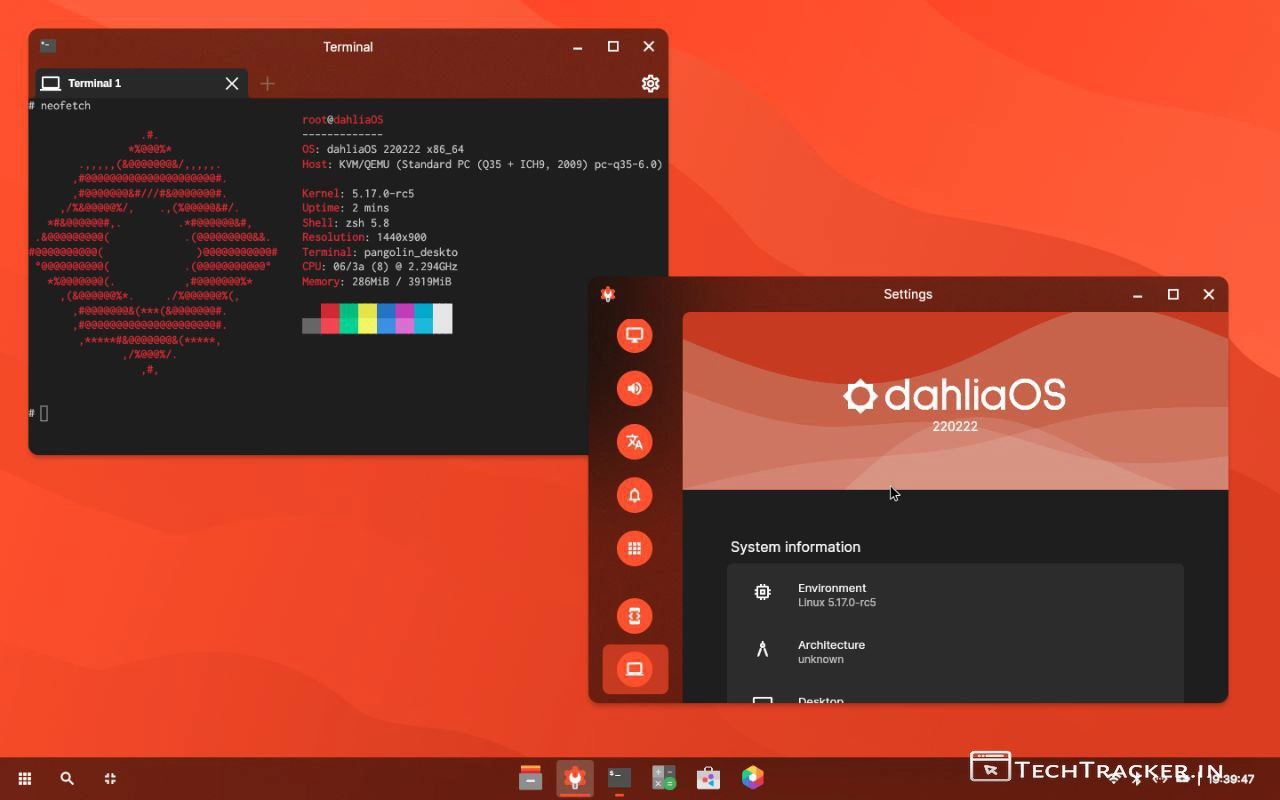Open terminal settings gear icon
The width and height of the screenshot is (1280, 800).
click(650, 83)
